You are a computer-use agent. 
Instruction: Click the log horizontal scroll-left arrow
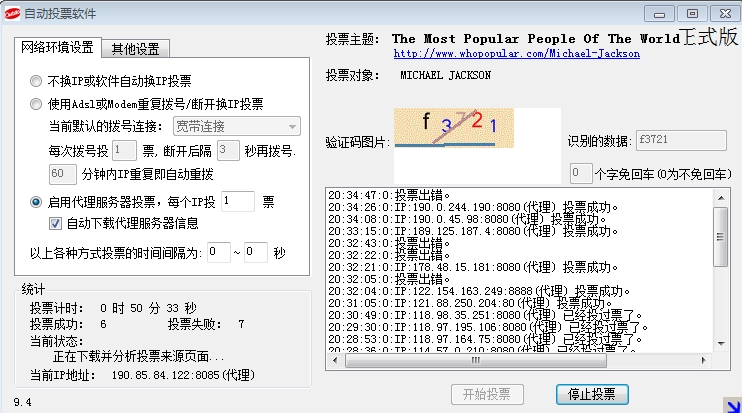336,360
